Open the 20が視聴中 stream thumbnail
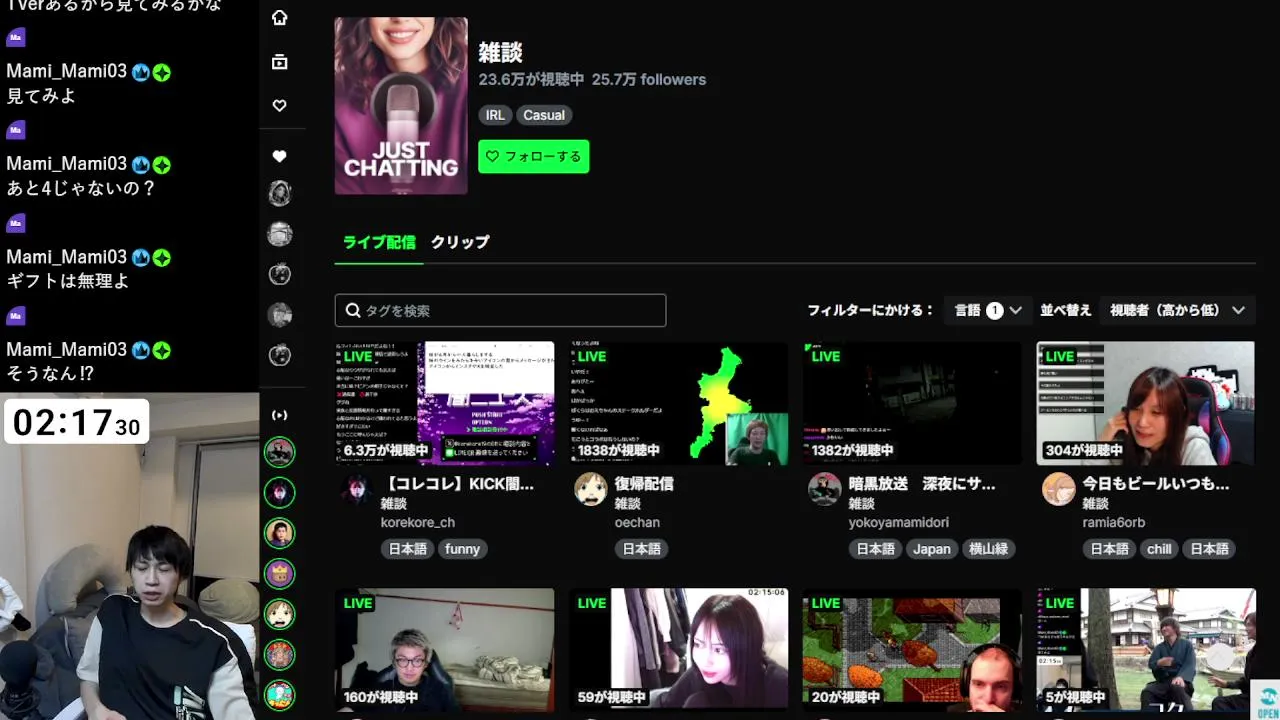Image resolution: width=1280 pixels, height=720 pixels. coord(912,650)
